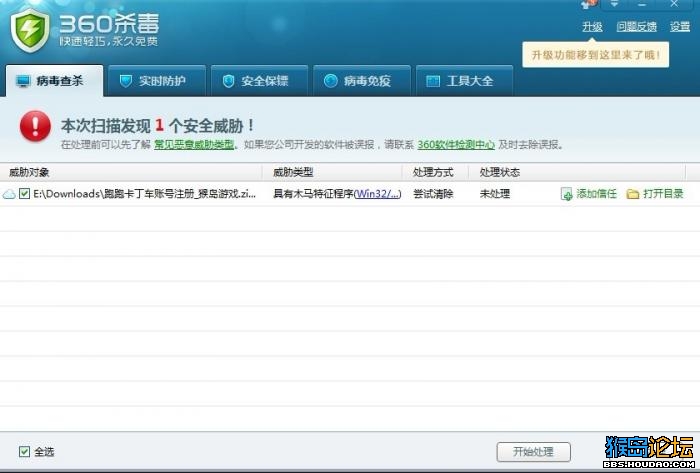Uncheck the E:\Downloads threat row checkbox
The image size is (700, 473).
25,194
